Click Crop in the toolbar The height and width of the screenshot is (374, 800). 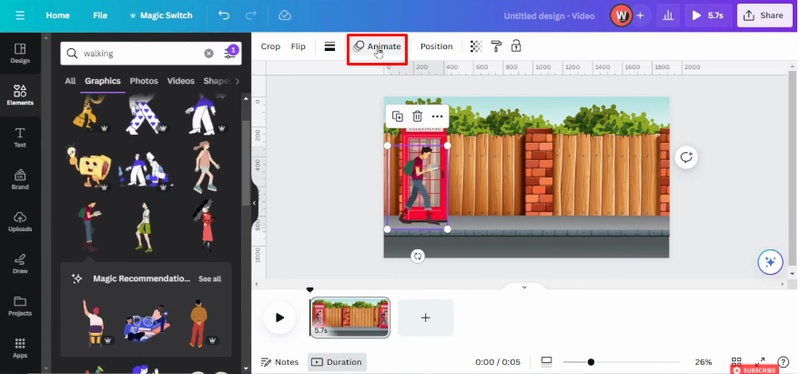click(x=270, y=46)
